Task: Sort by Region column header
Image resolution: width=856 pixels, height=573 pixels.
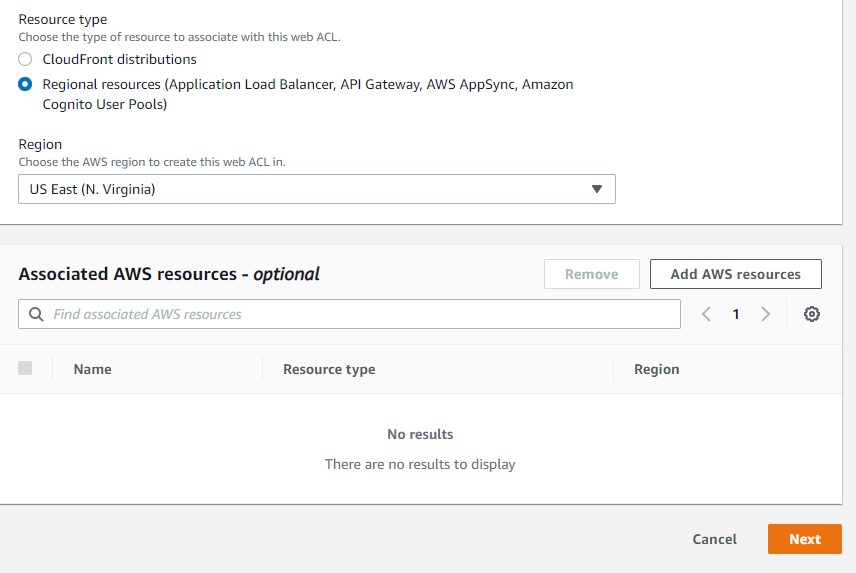Action: 657,369
